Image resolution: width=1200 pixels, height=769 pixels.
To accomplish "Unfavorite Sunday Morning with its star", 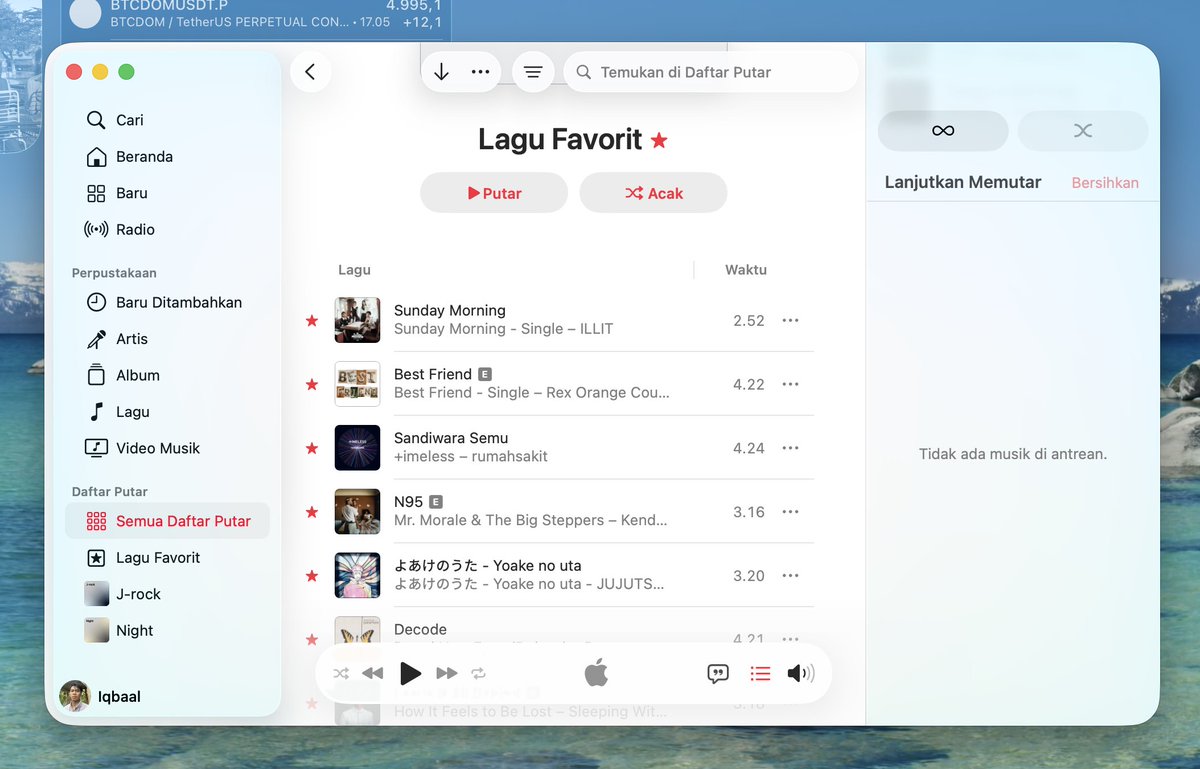I will [312, 320].
